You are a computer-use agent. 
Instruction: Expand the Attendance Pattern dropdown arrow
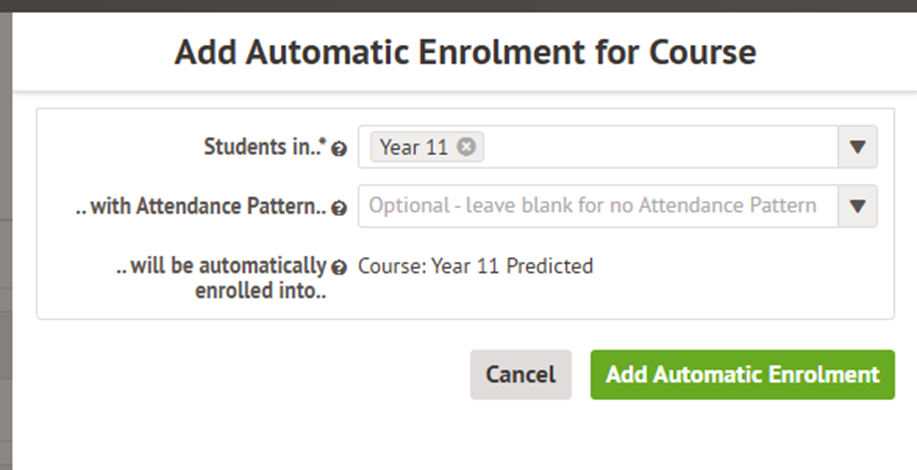[x=856, y=206]
